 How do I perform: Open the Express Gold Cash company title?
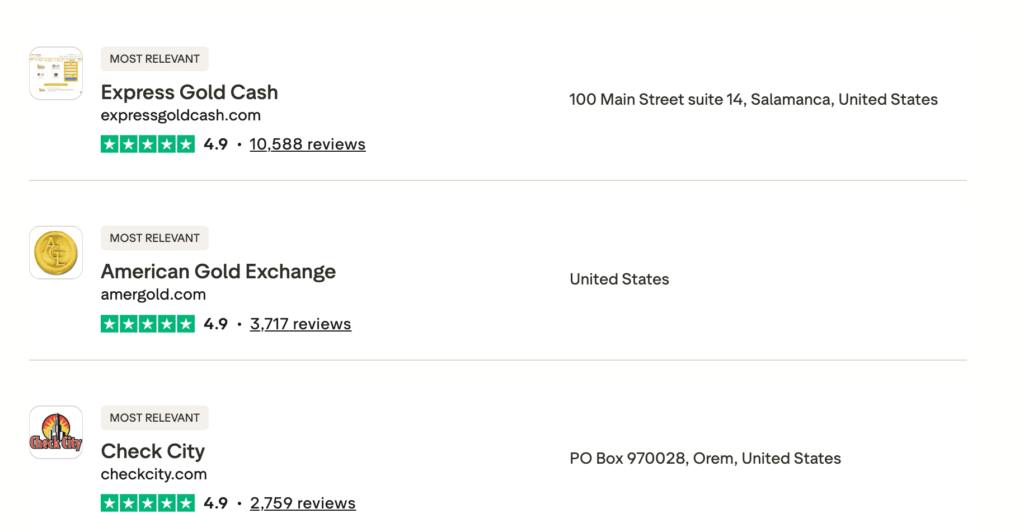189,92
